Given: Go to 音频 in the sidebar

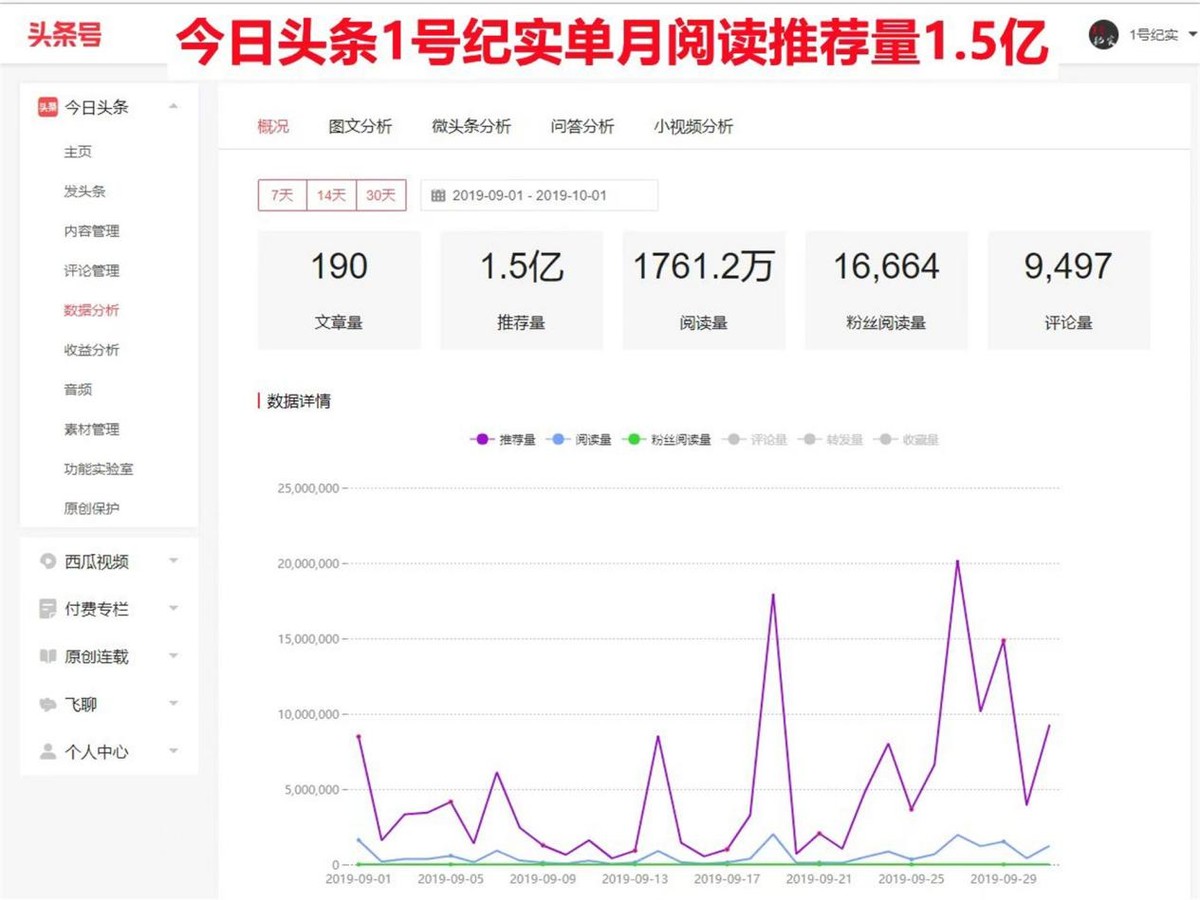Looking at the screenshot, I should [x=78, y=390].
